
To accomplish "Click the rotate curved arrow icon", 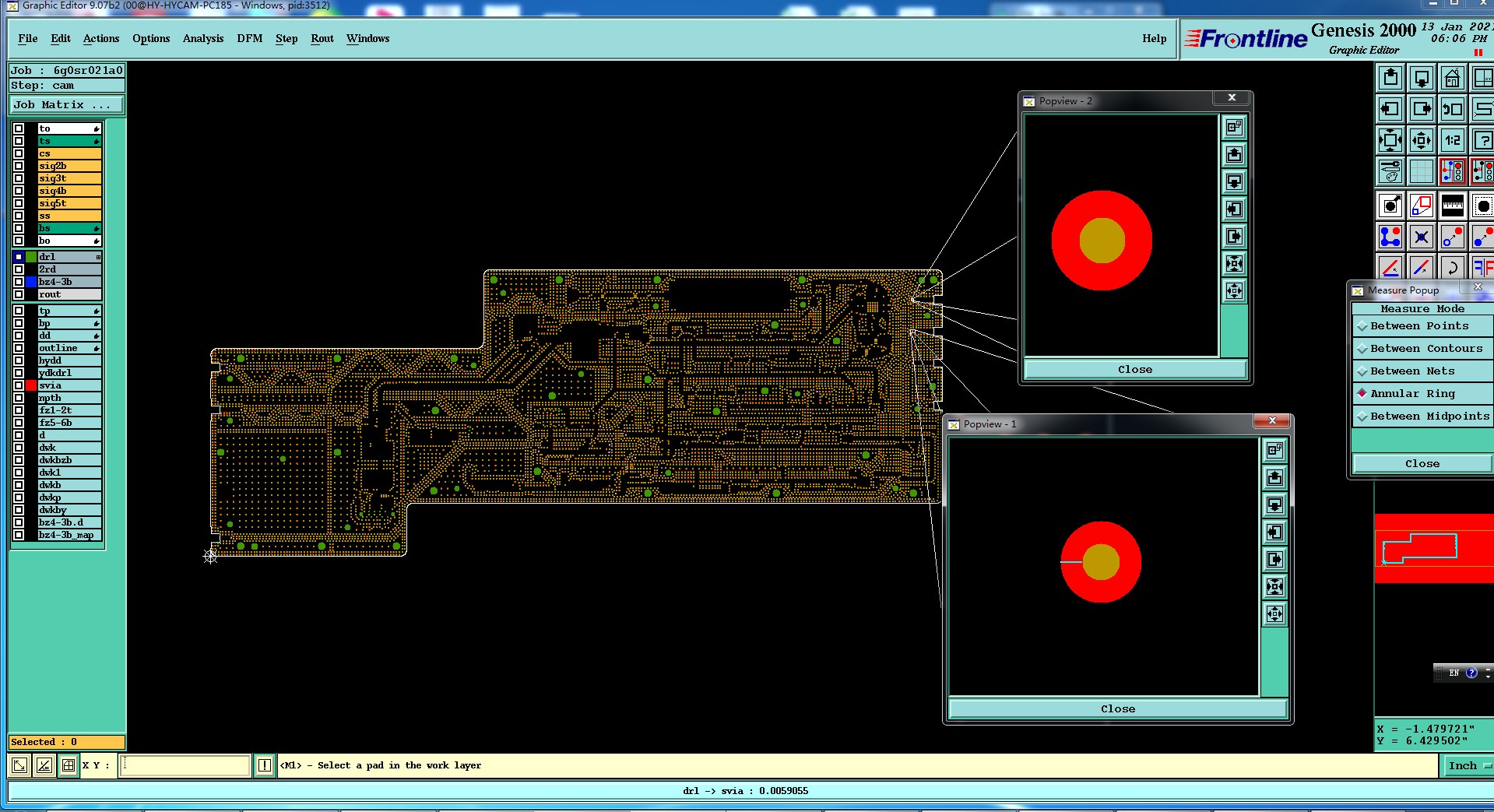I will (x=1453, y=267).
